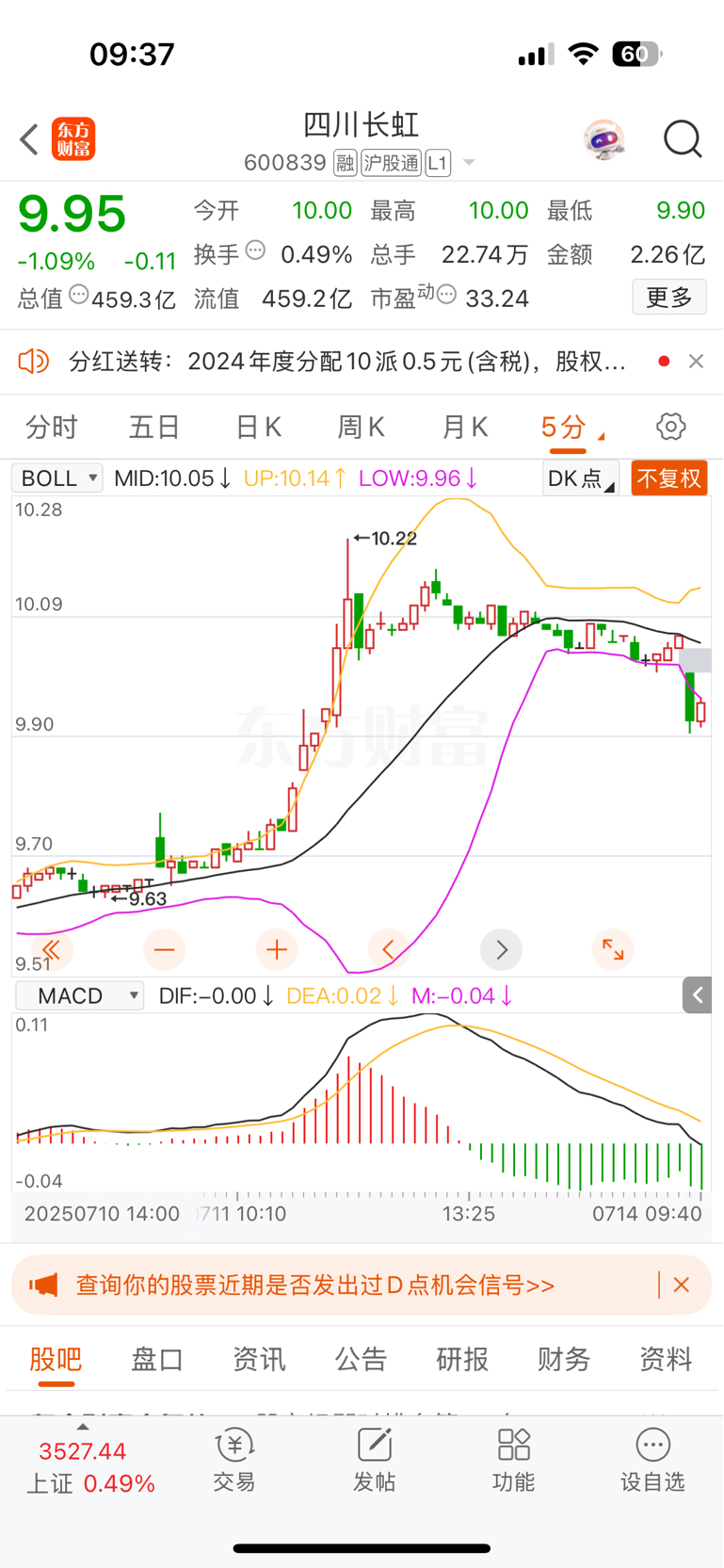The image size is (724, 1568).
Task: Open 发帖 post composer
Action: click(374, 1461)
